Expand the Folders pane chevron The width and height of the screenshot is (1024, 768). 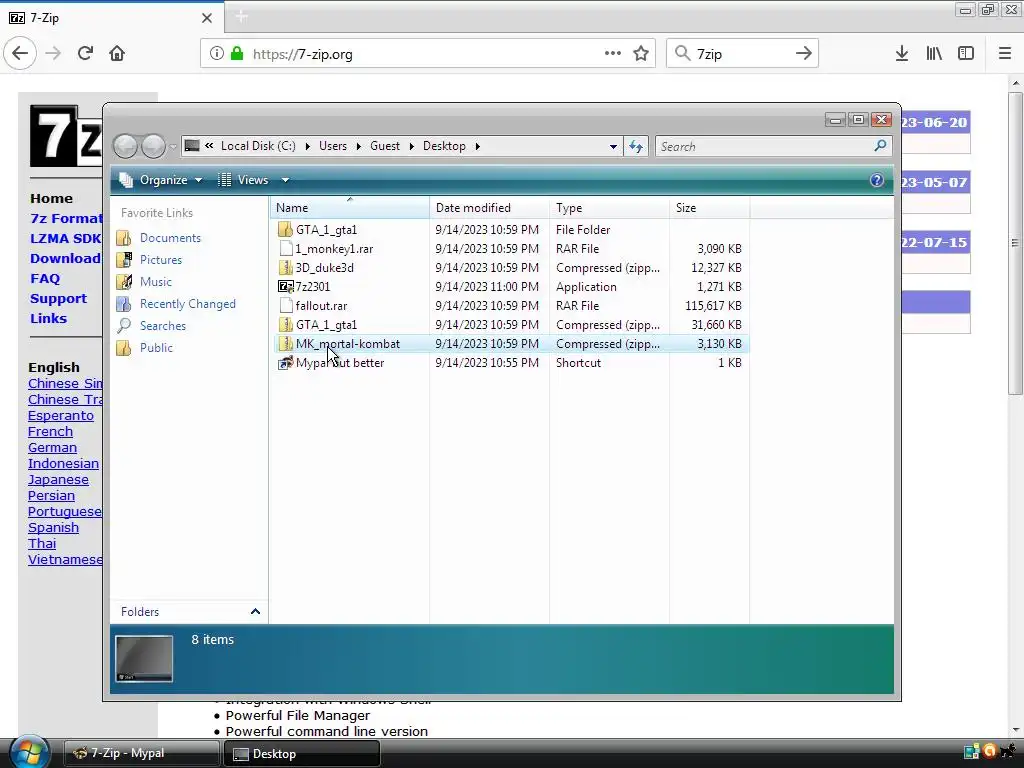[x=255, y=612]
